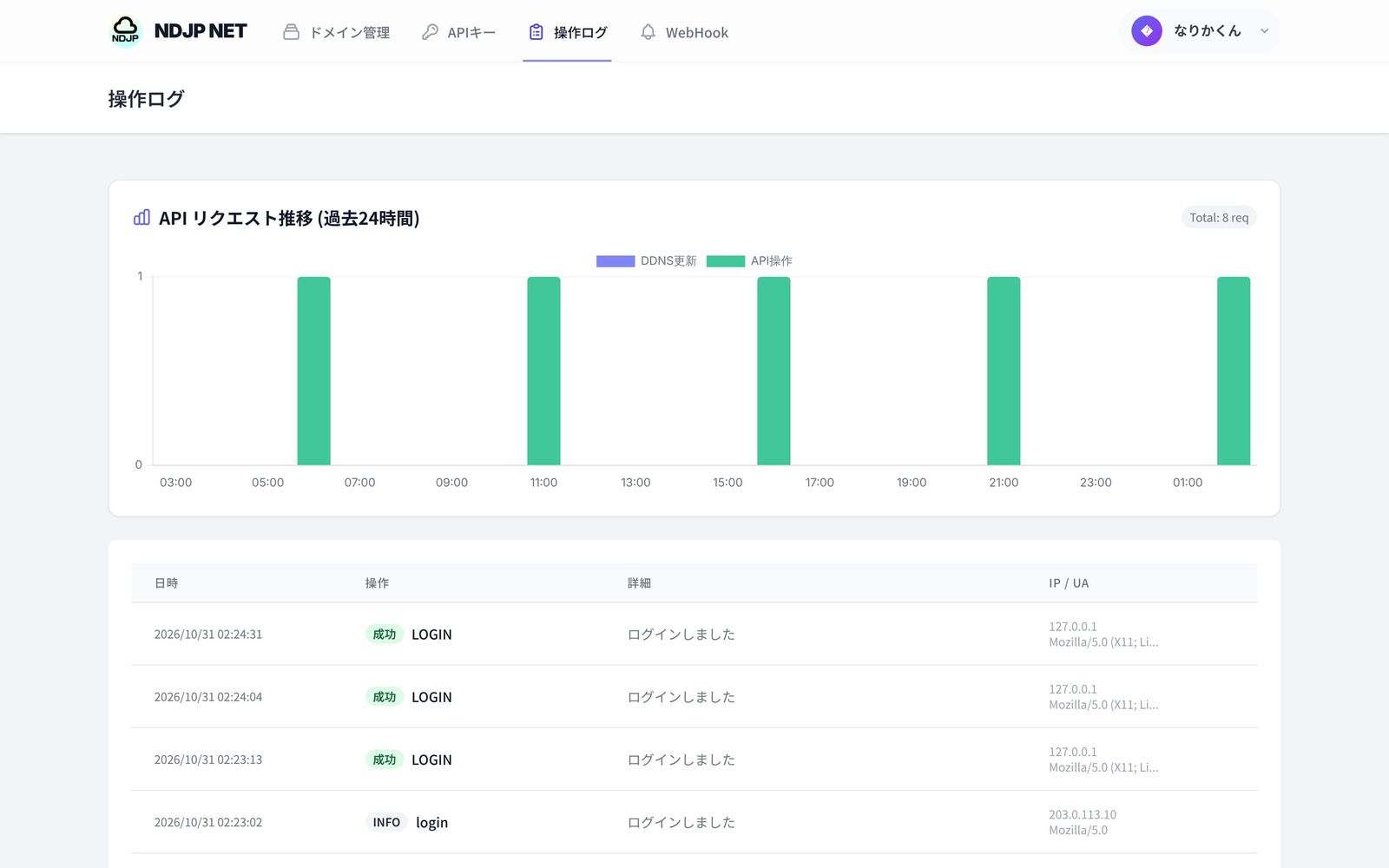Screen dimensions: 1389x868
Task: Click the green bar between 05:00 and 07:00
Action: click(313, 371)
